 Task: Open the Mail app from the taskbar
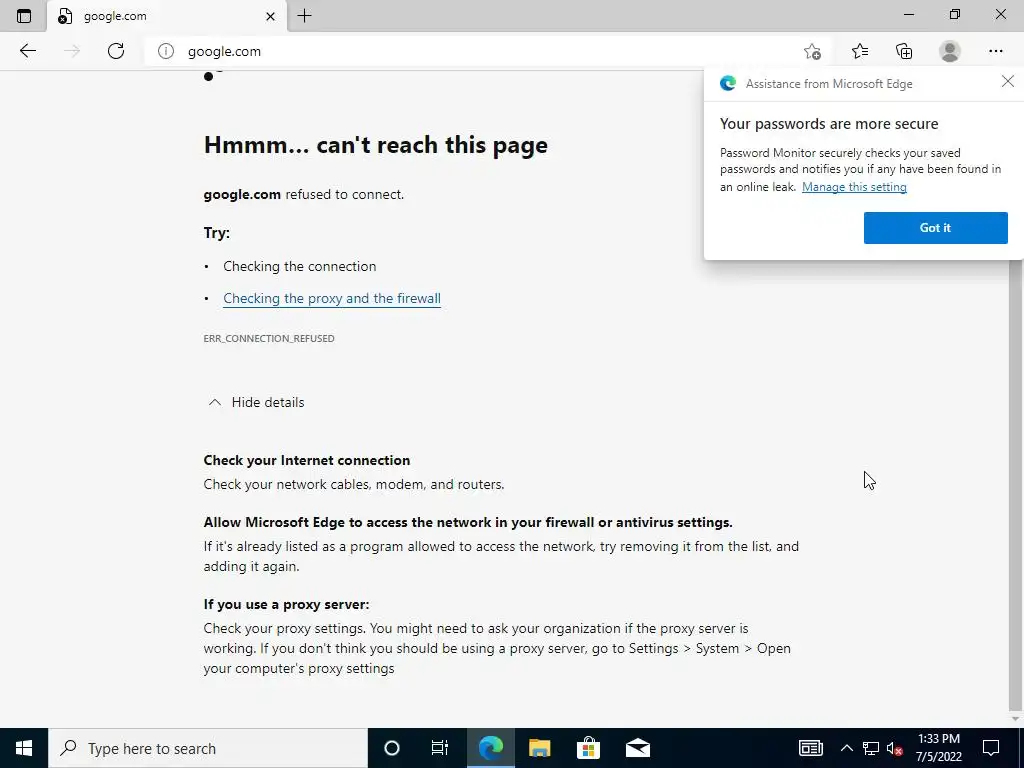click(637, 748)
